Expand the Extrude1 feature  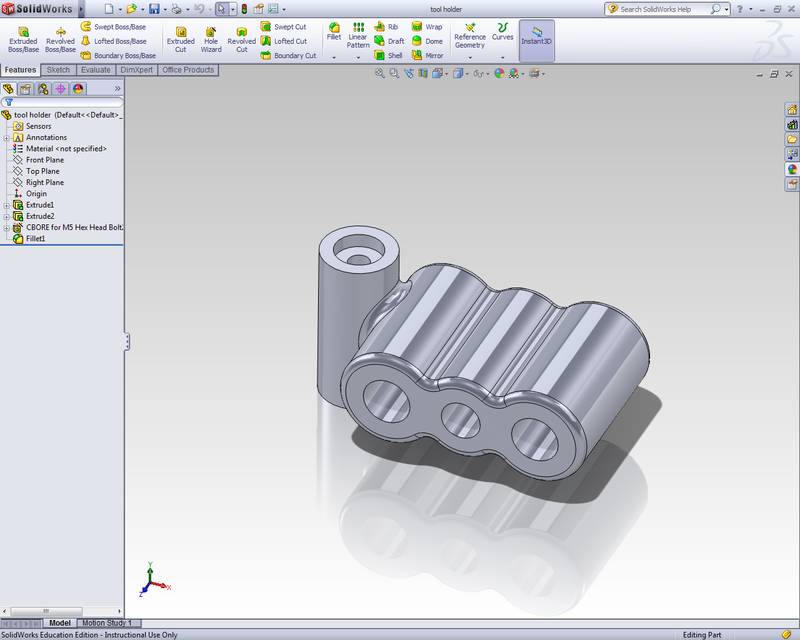pos(7,204)
